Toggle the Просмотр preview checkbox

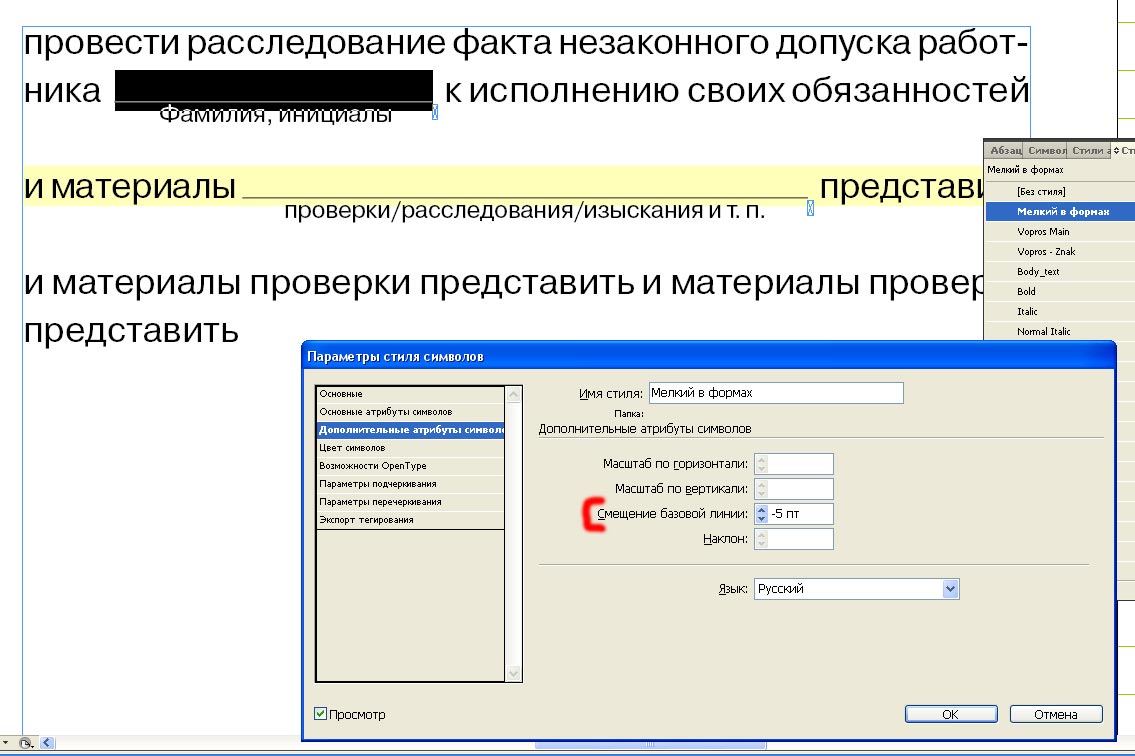pyautogui.click(x=321, y=714)
